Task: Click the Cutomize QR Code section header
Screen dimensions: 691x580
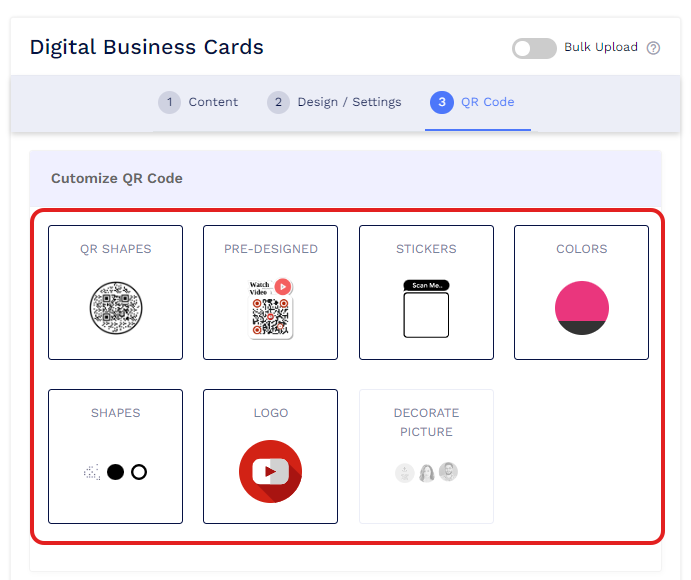Action: 117,179
